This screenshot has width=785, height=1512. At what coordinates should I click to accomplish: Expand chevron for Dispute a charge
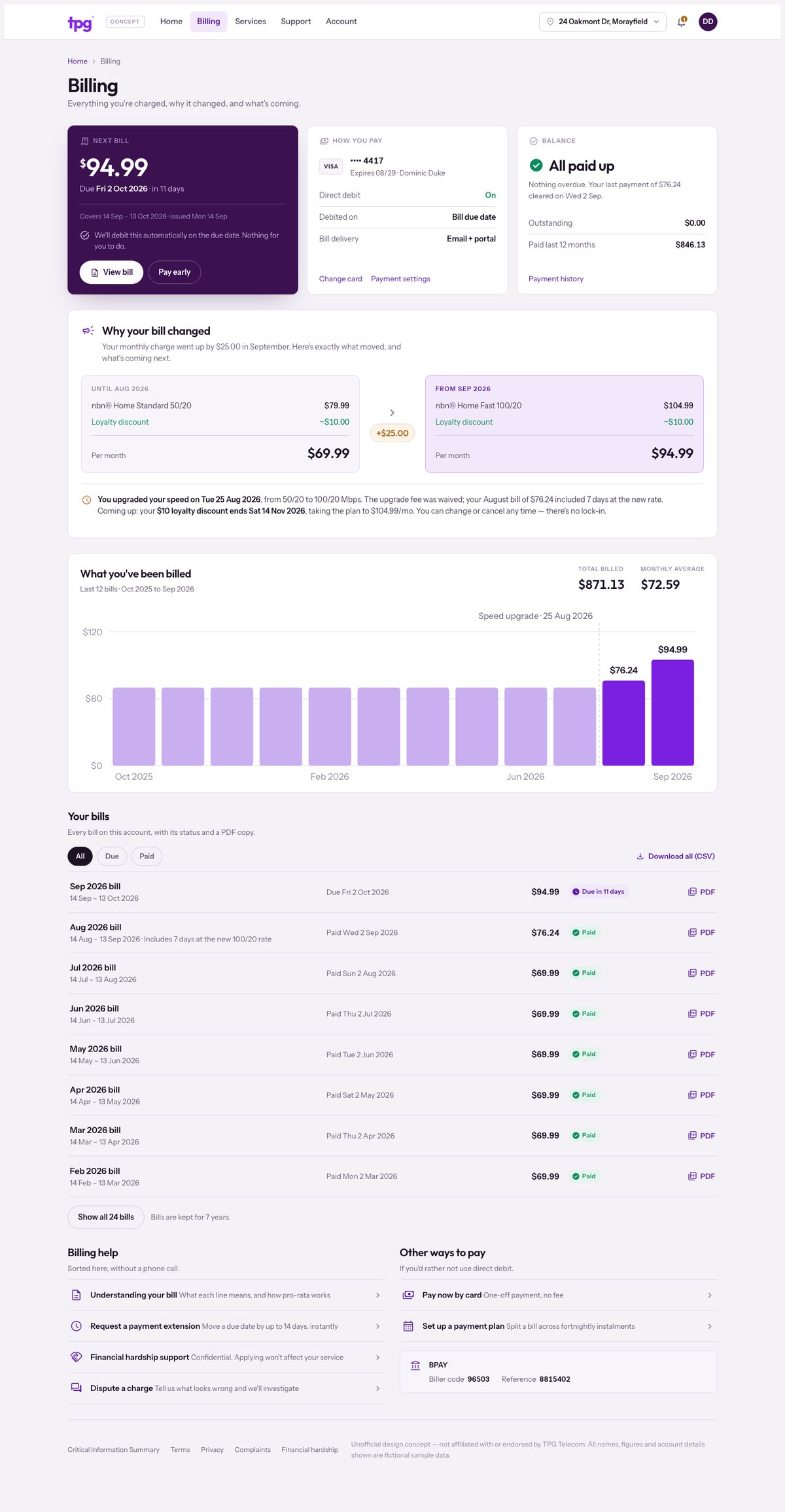pyautogui.click(x=378, y=1388)
